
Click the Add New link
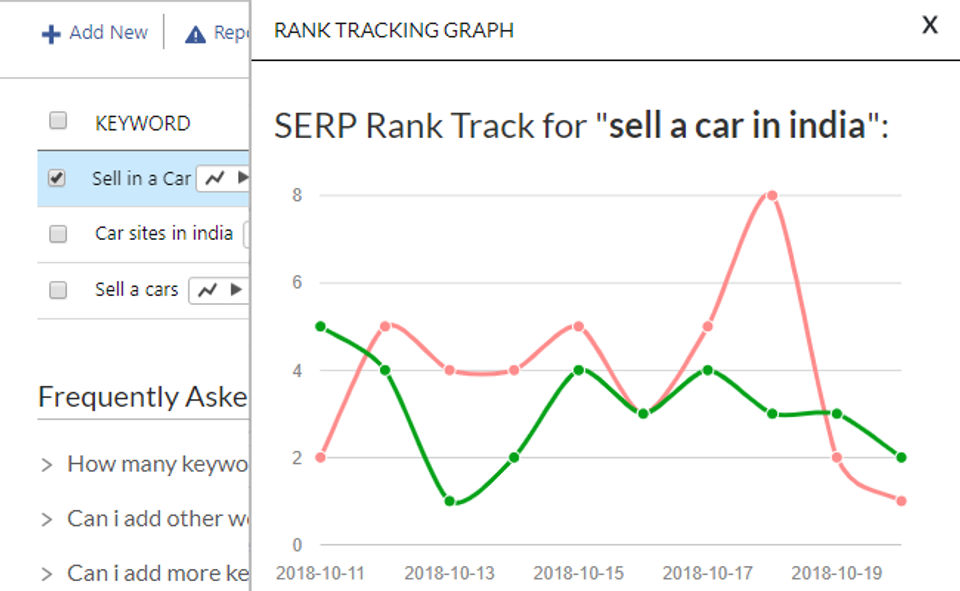pyautogui.click(x=108, y=33)
